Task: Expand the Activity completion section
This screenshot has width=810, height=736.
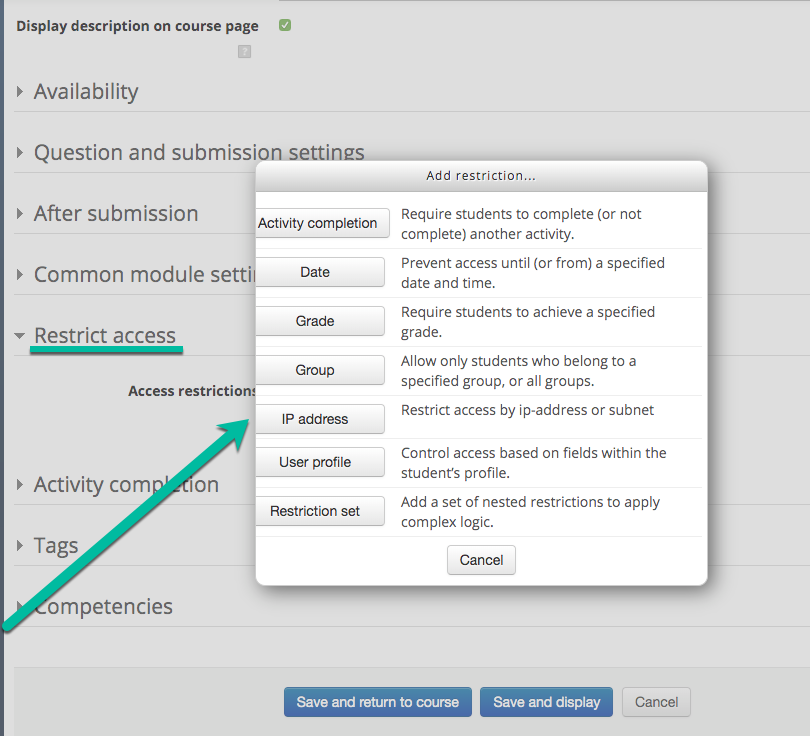Action: click(x=126, y=484)
